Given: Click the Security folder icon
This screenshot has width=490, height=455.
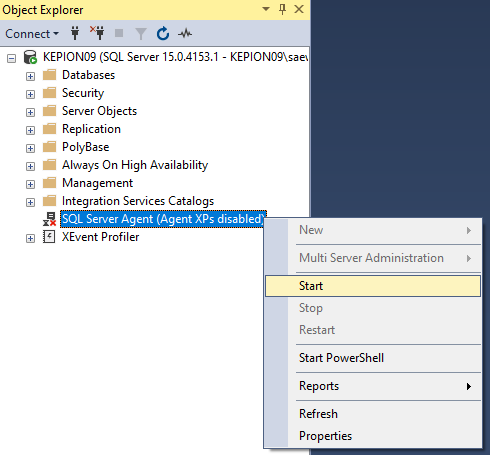Looking at the screenshot, I should point(50,93).
